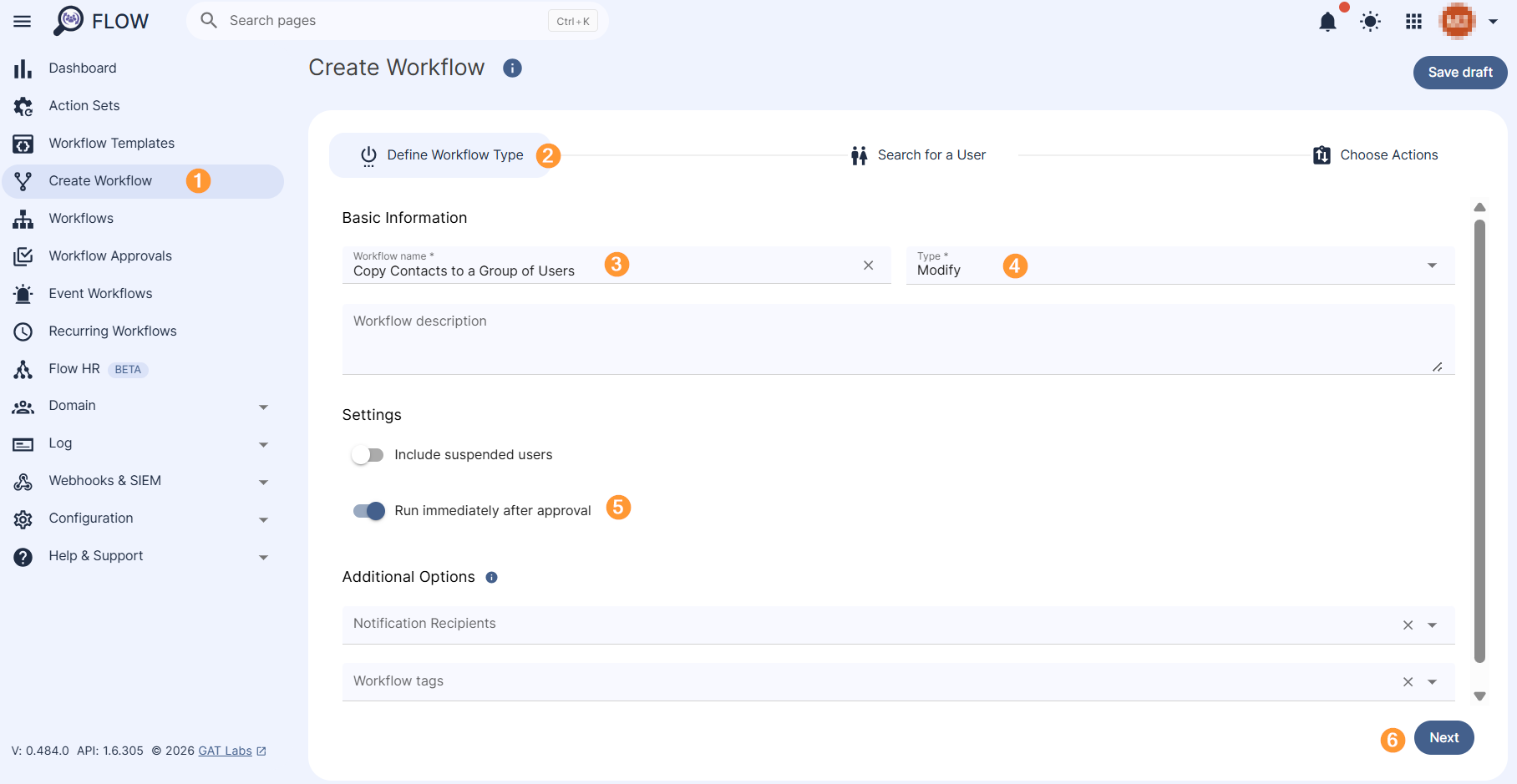The width and height of the screenshot is (1517, 784).
Task: Click the Workflow tags field
Action: coord(899,682)
